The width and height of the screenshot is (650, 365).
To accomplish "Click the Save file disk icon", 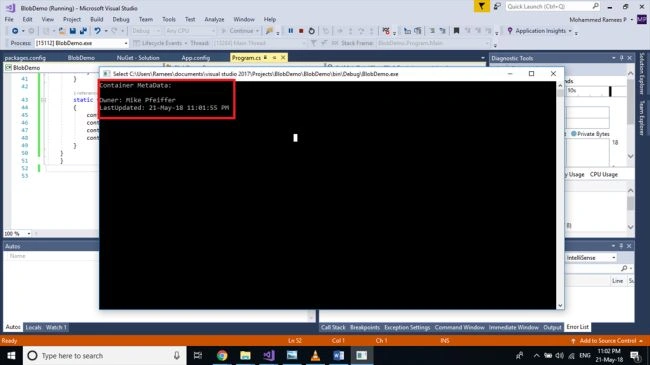I will click(73, 31).
